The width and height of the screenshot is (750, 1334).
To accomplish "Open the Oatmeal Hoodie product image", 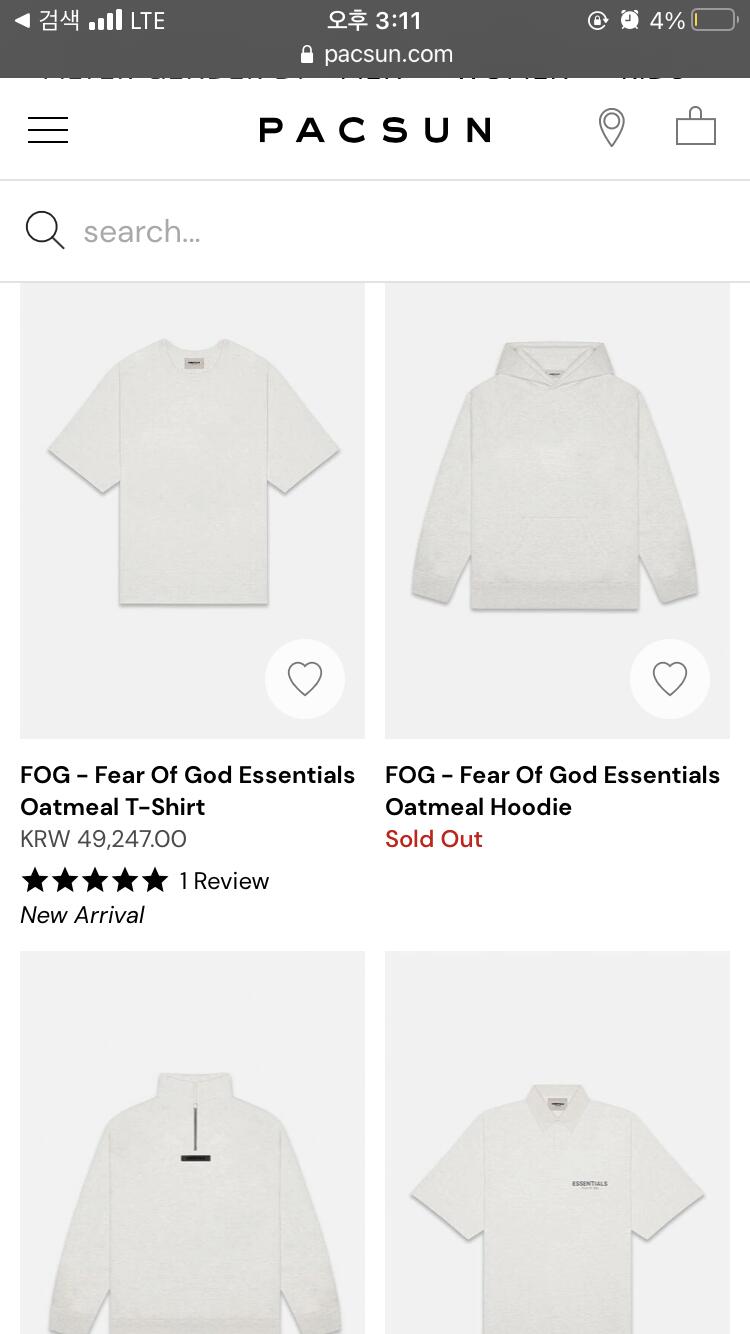I will click(556, 475).
